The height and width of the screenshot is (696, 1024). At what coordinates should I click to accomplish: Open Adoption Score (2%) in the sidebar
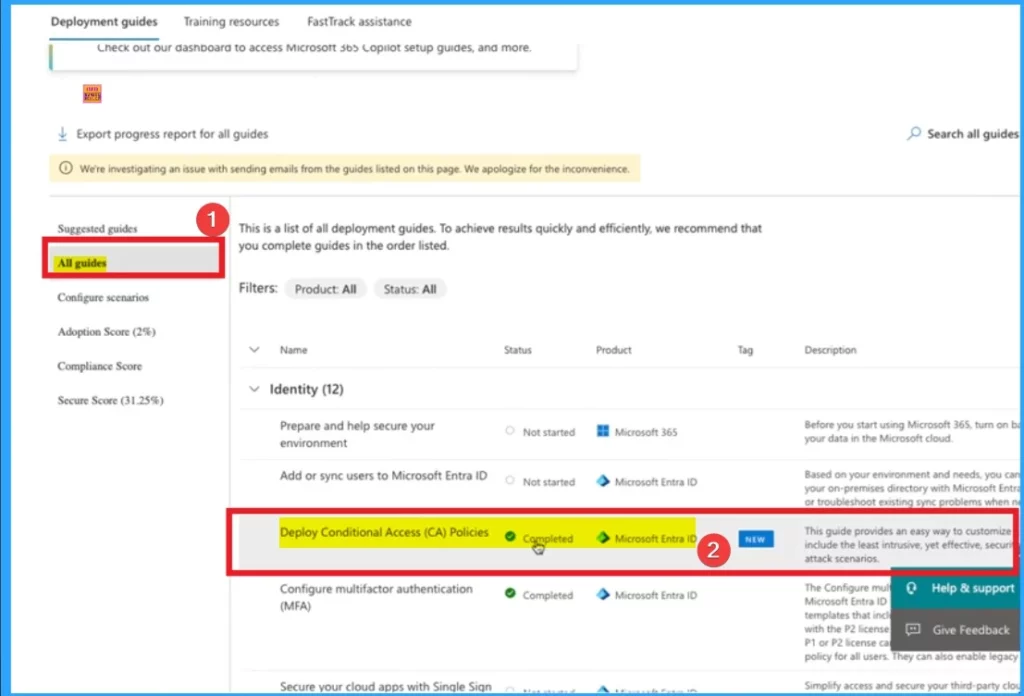106,332
